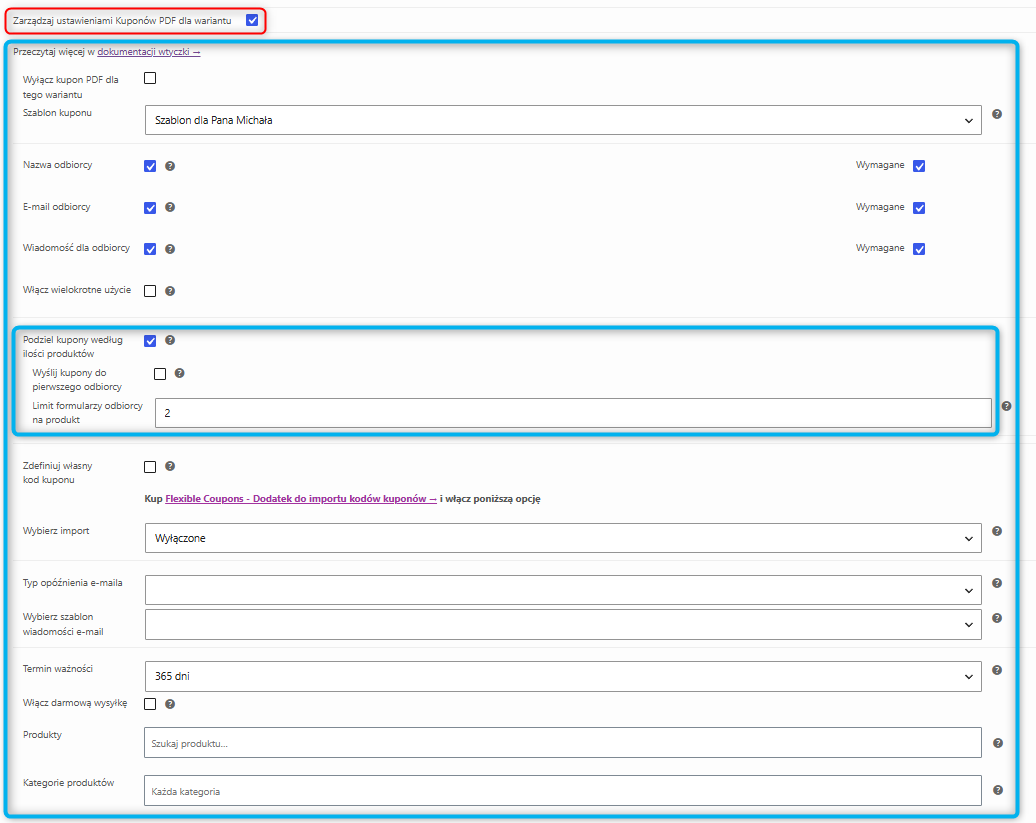
Task: Focus Szukaj produktu search field
Action: click(x=563, y=742)
